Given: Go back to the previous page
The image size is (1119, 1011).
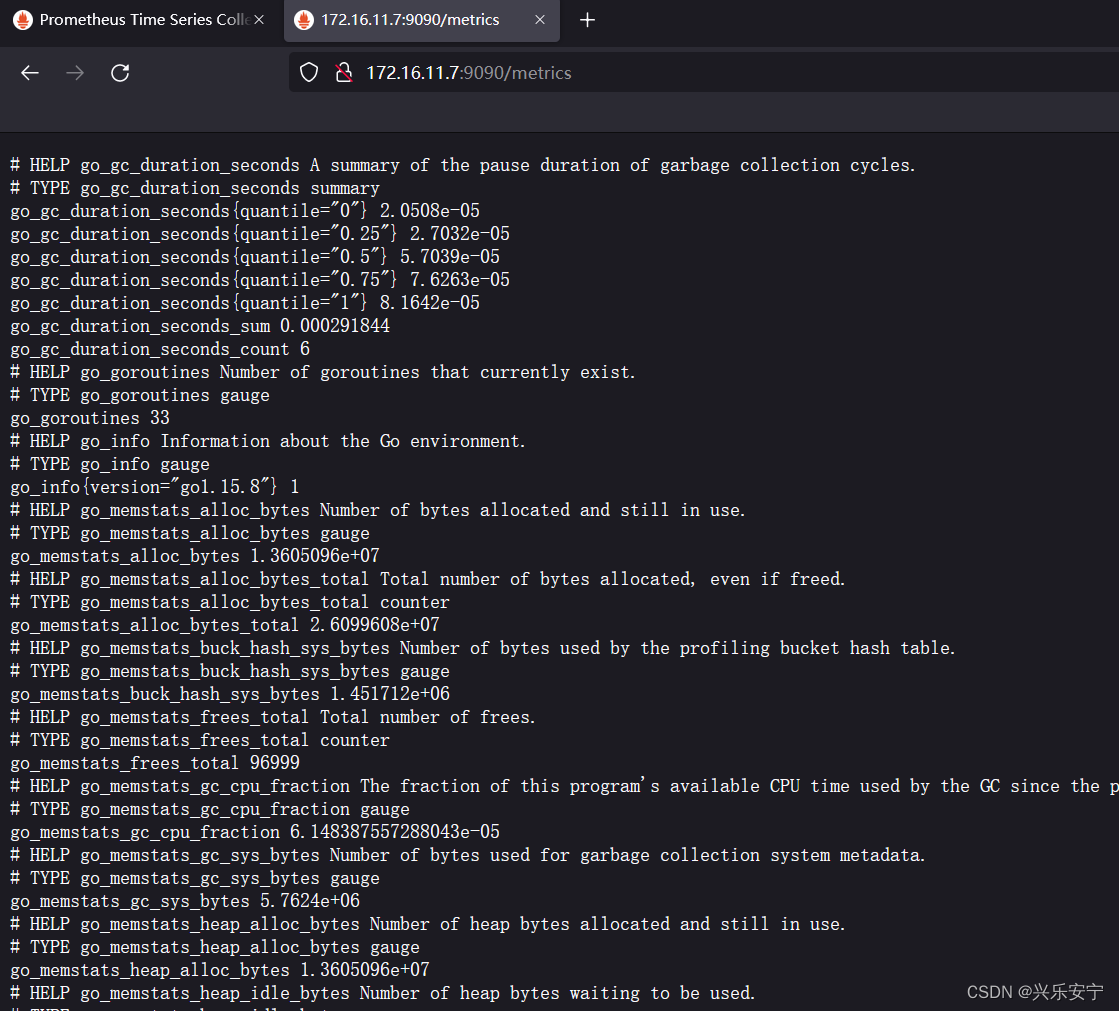Looking at the screenshot, I should click(30, 73).
